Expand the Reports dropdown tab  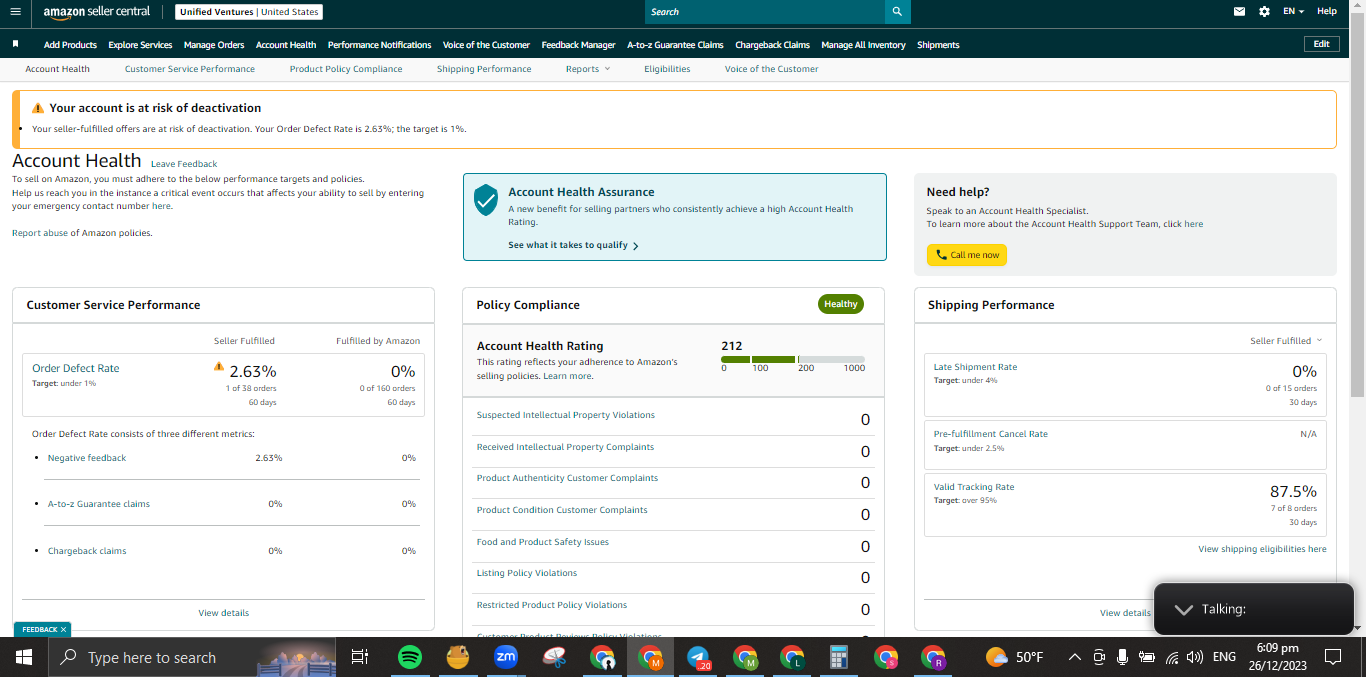tap(587, 69)
